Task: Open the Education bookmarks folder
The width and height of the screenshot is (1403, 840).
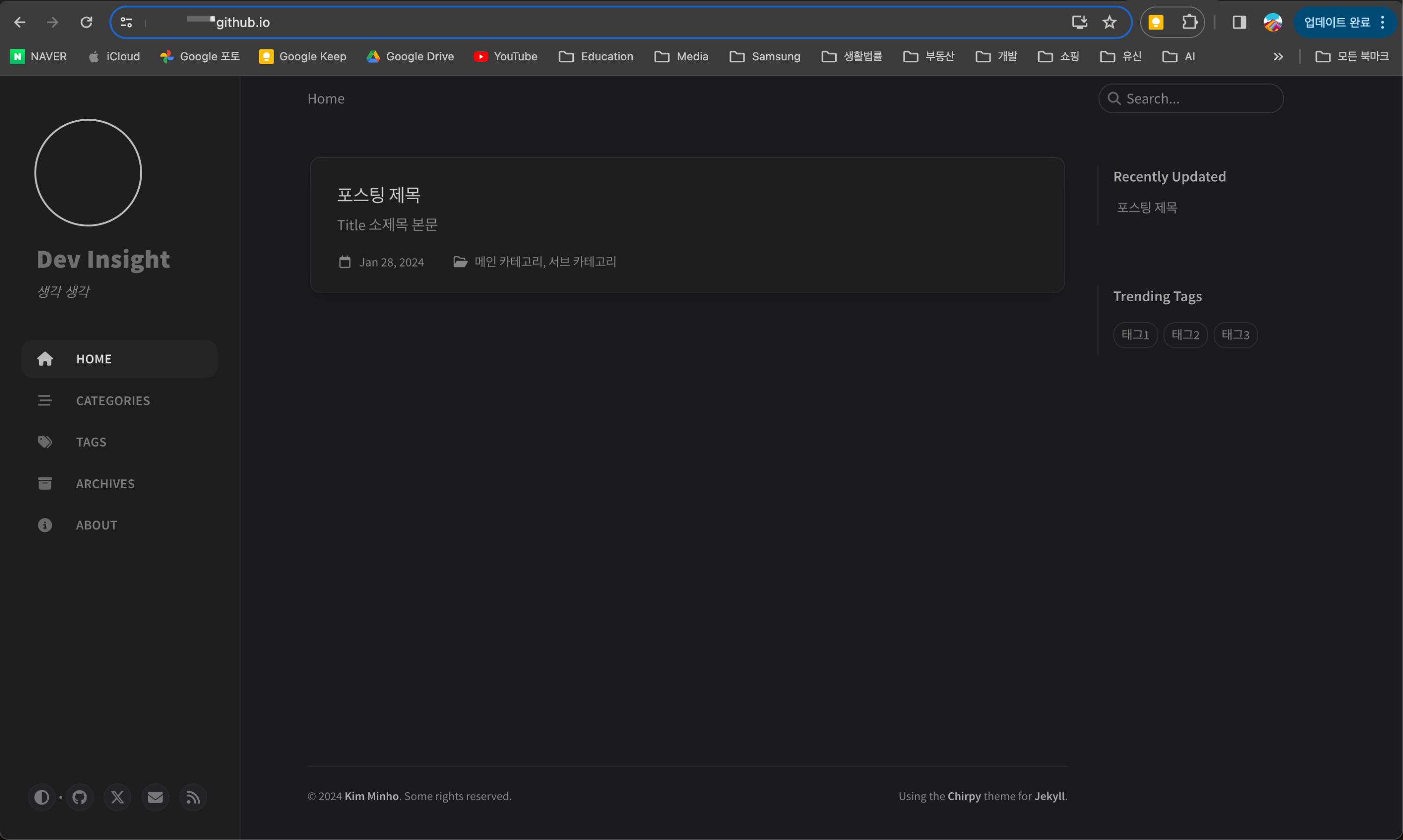Action: 596,57
